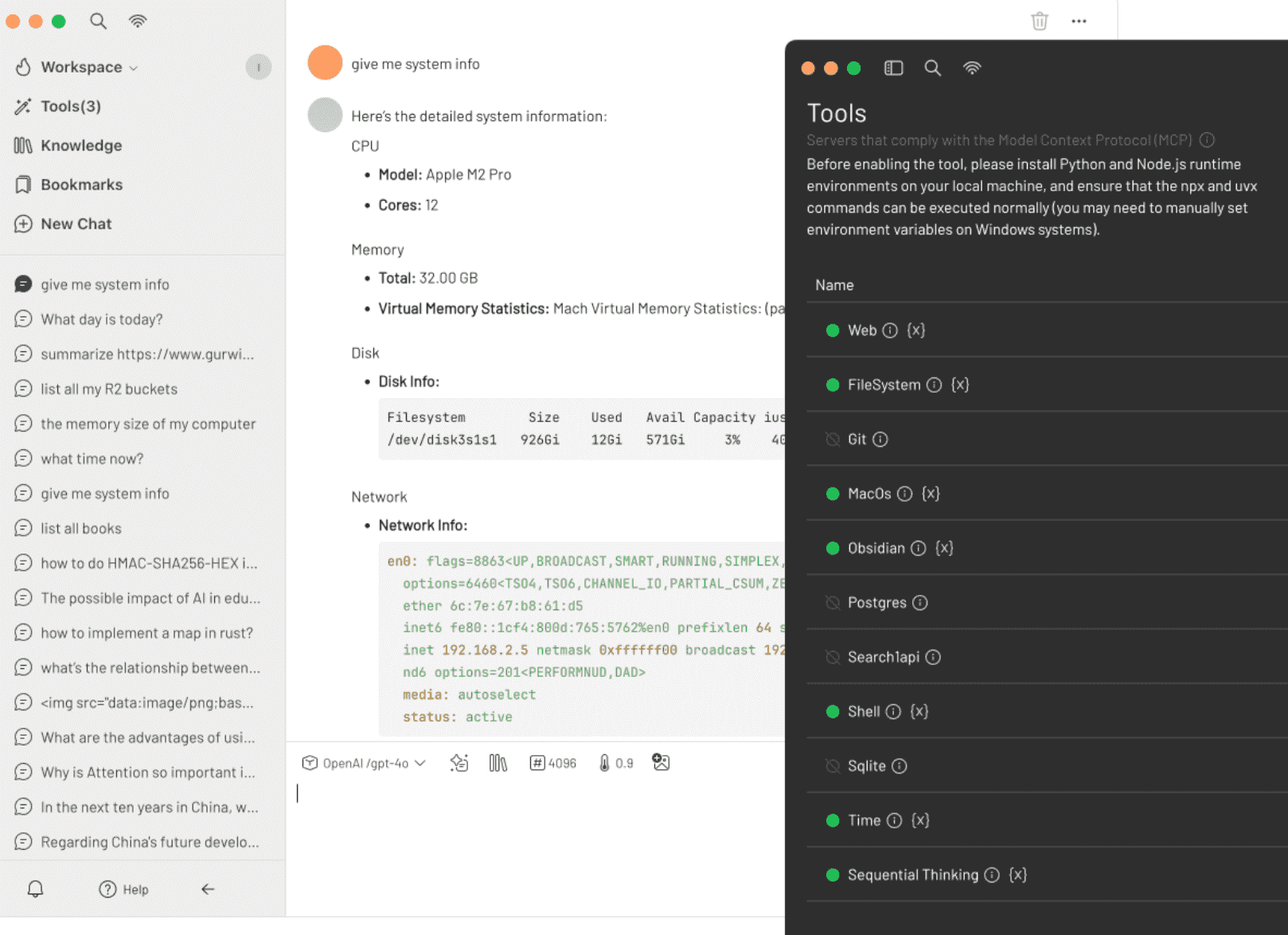The height and width of the screenshot is (935, 1288).
Task: Open chat 'the memory size of my computer'
Action: click(148, 424)
